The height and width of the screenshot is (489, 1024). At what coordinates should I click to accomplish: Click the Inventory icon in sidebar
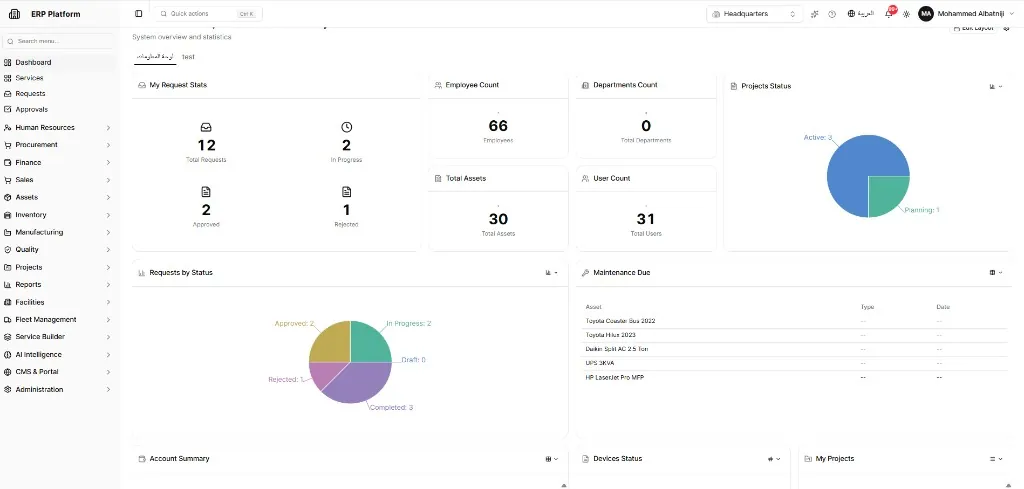tap(8, 215)
